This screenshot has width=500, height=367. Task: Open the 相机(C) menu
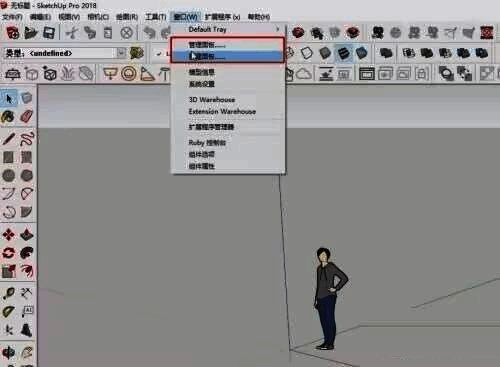click(98, 17)
